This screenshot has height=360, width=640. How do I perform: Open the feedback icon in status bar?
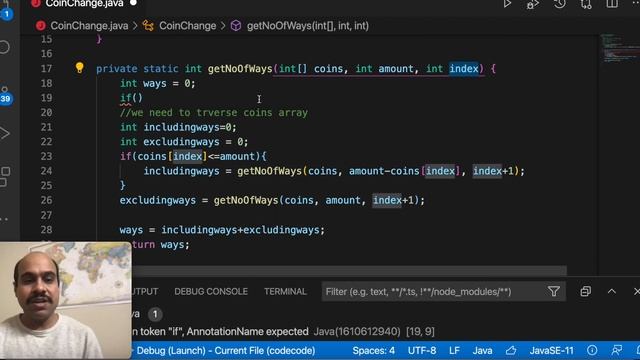[x=617, y=350]
